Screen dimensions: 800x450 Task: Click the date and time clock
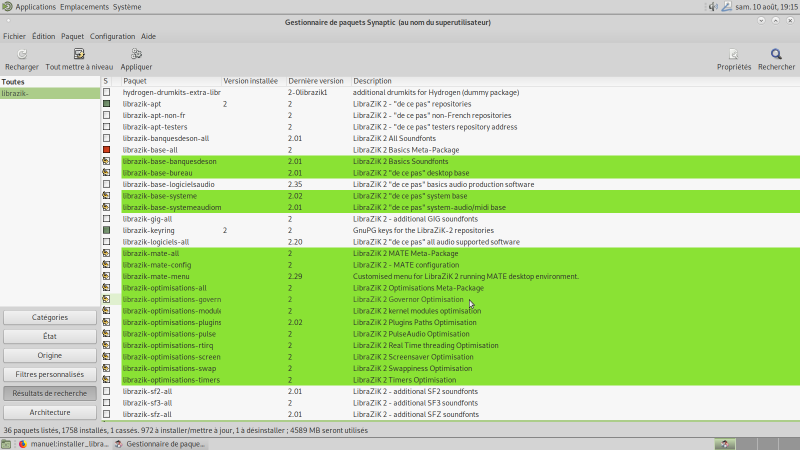766,7
